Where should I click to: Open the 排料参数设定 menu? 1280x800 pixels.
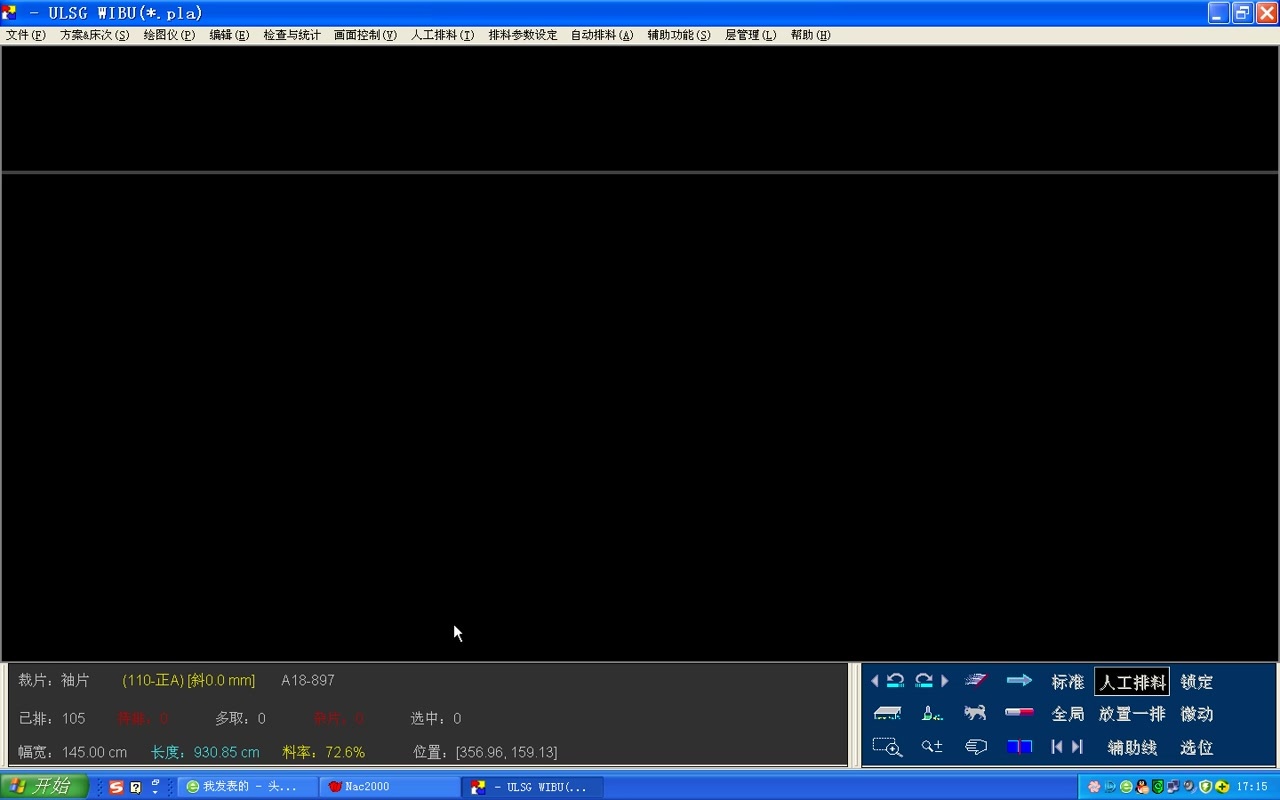click(x=522, y=35)
